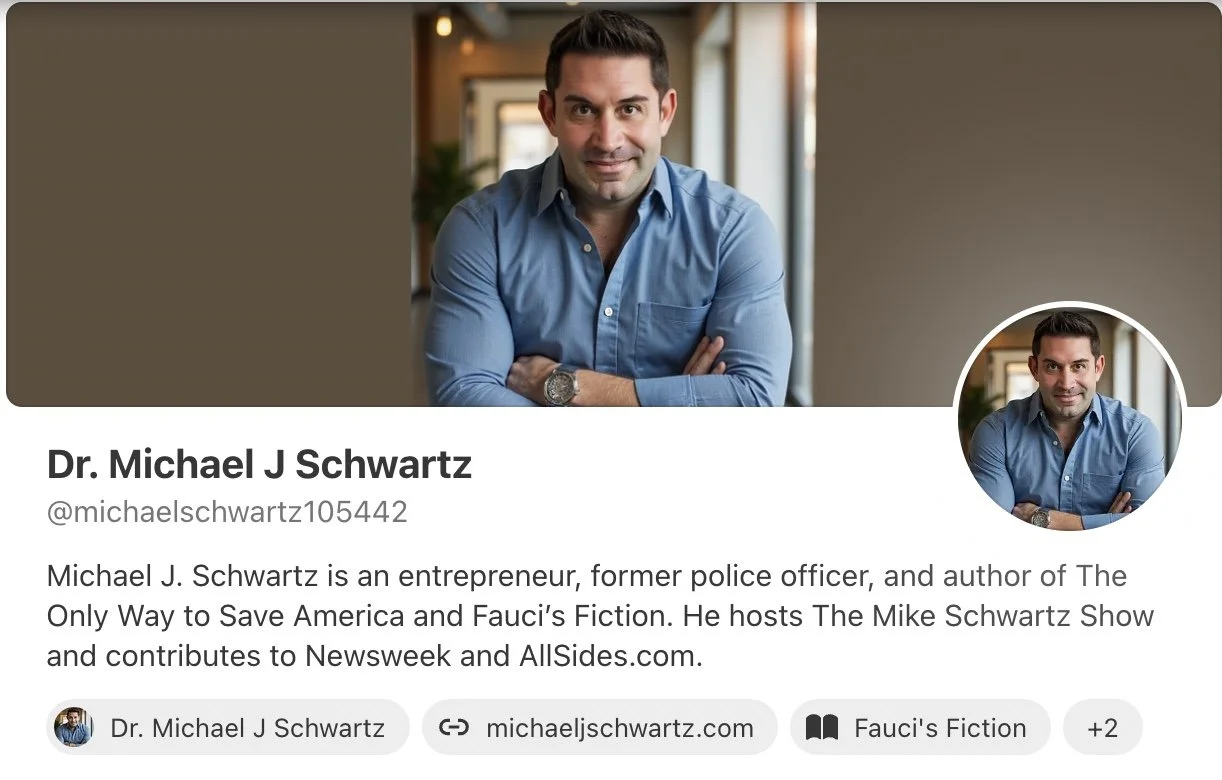The height and width of the screenshot is (780, 1222).
Task: Click the bold Dr. Michael J Schwartz heading
Action: 259,464
